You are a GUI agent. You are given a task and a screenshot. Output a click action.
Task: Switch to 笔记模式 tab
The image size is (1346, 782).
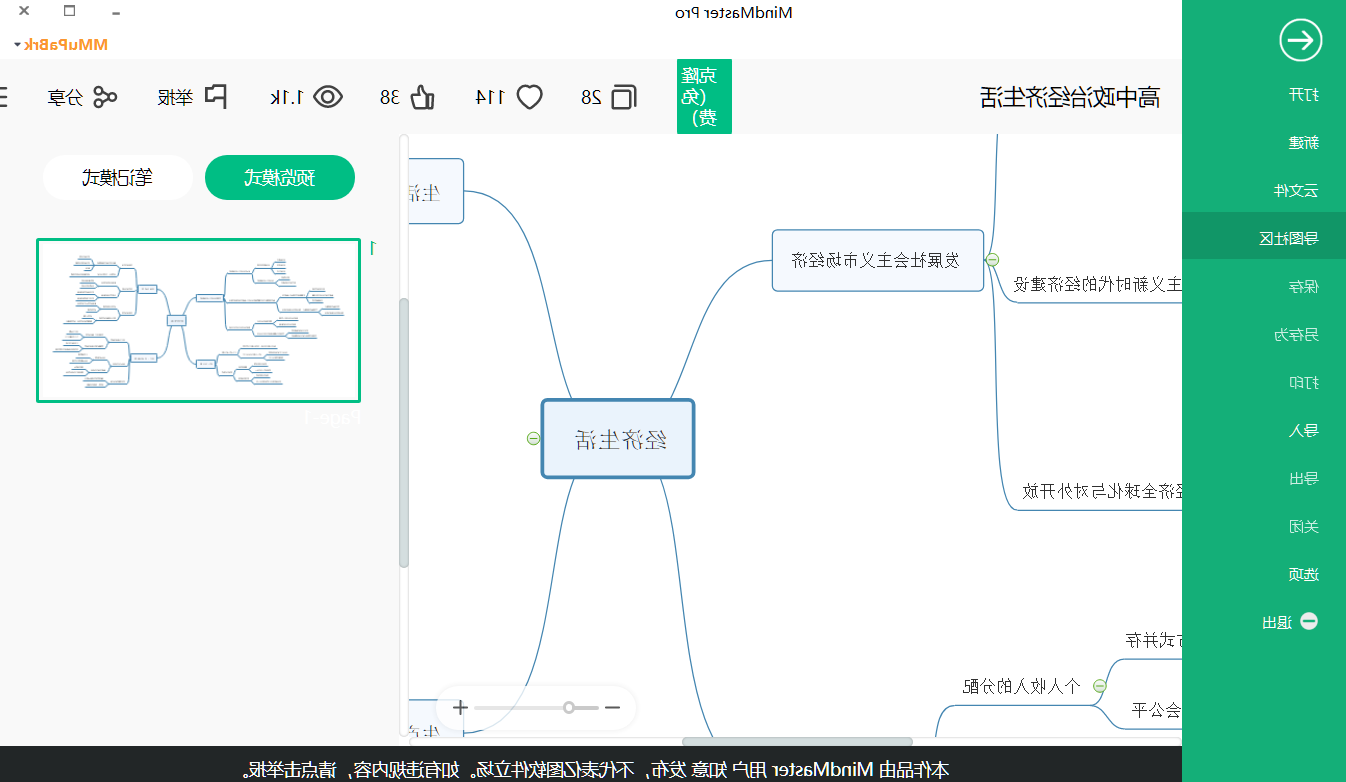[118, 178]
